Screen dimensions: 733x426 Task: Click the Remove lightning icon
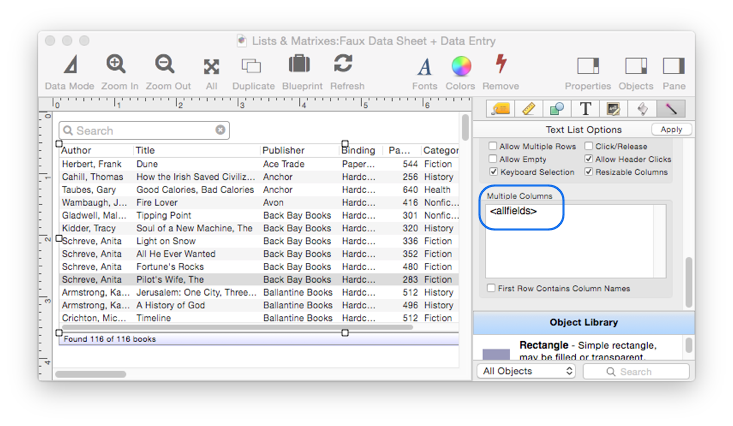click(x=501, y=72)
